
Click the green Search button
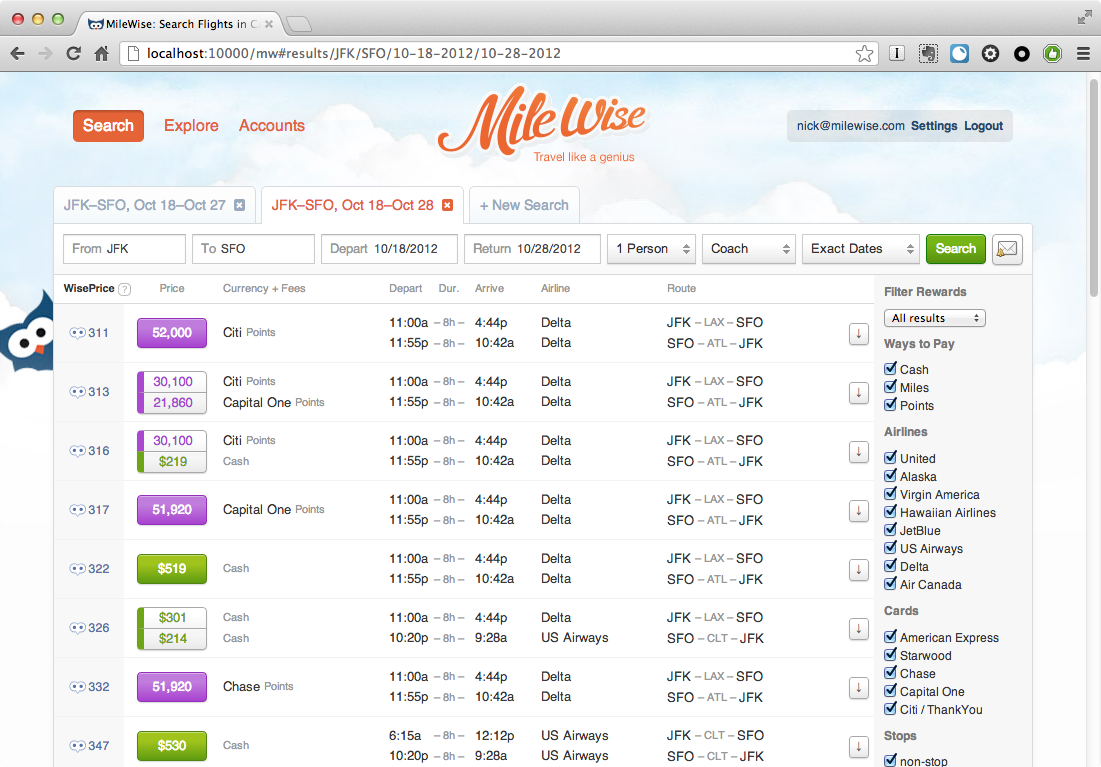point(956,249)
